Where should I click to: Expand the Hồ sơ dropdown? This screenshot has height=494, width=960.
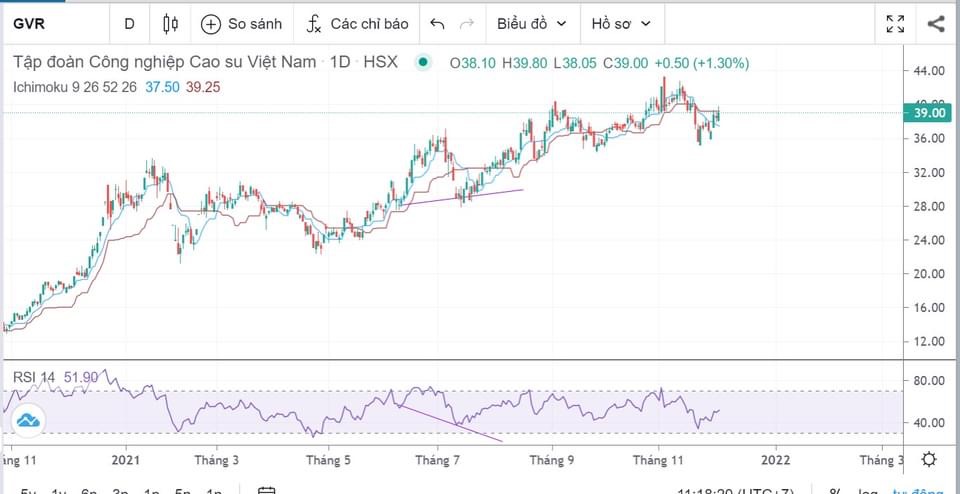[621, 24]
